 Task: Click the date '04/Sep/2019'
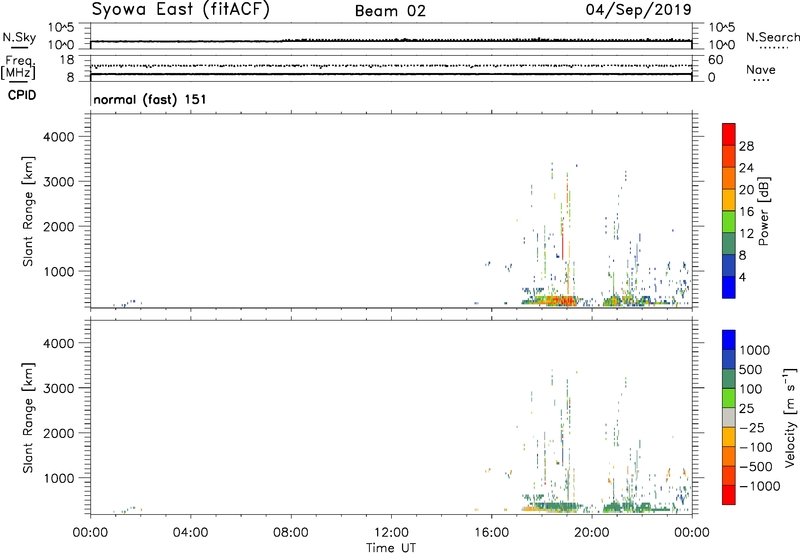tap(638, 9)
